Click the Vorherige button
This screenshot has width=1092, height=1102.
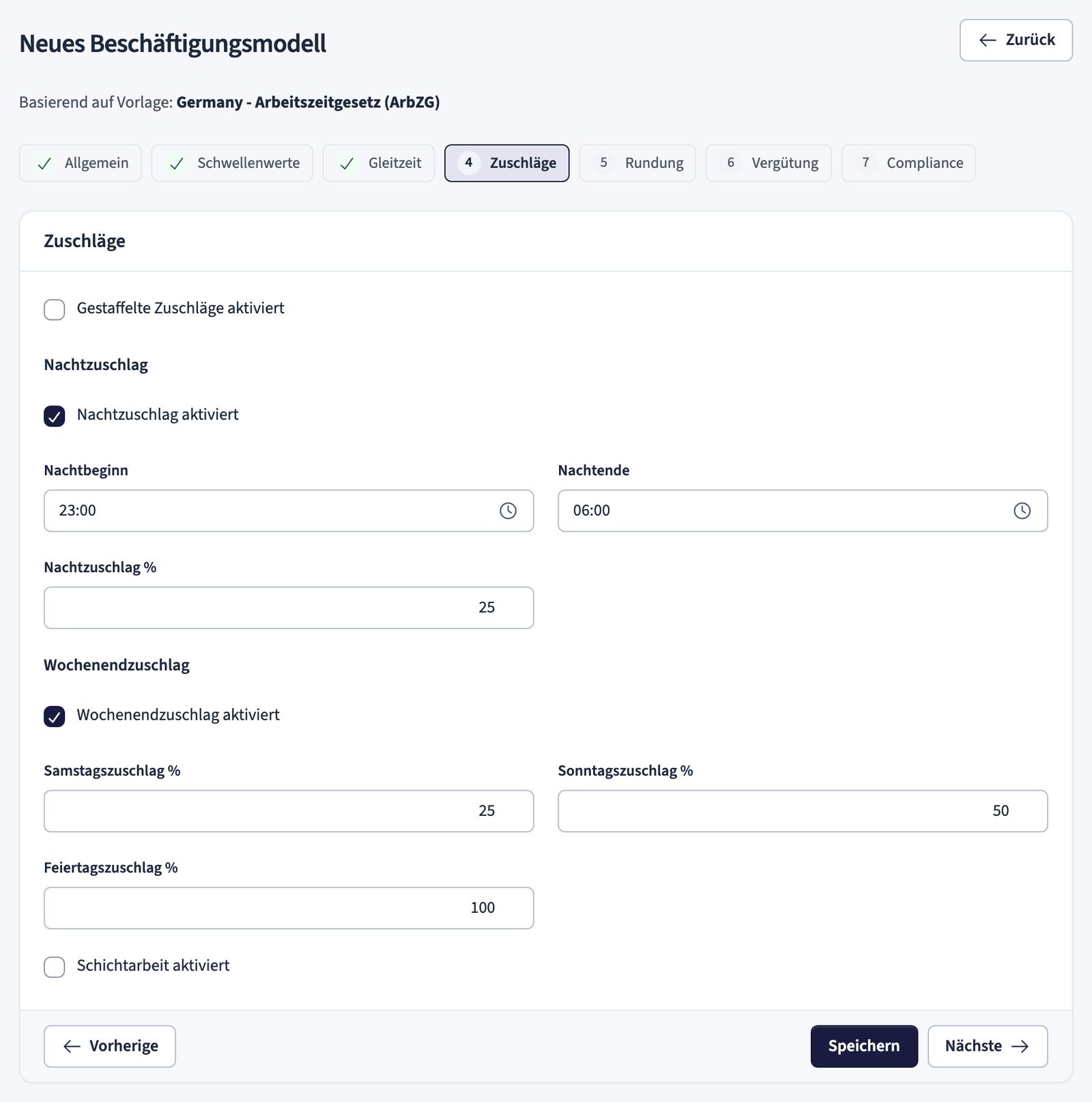[110, 1046]
